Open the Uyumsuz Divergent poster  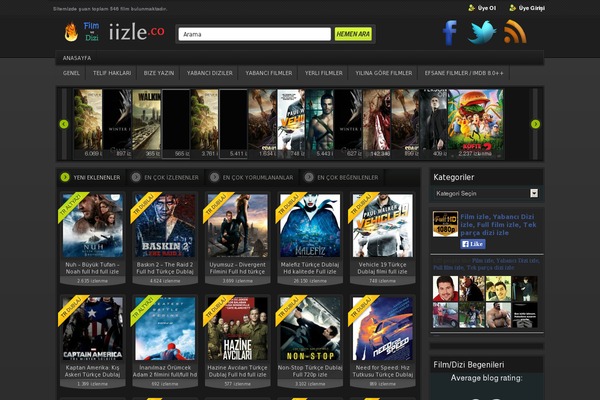(x=238, y=225)
